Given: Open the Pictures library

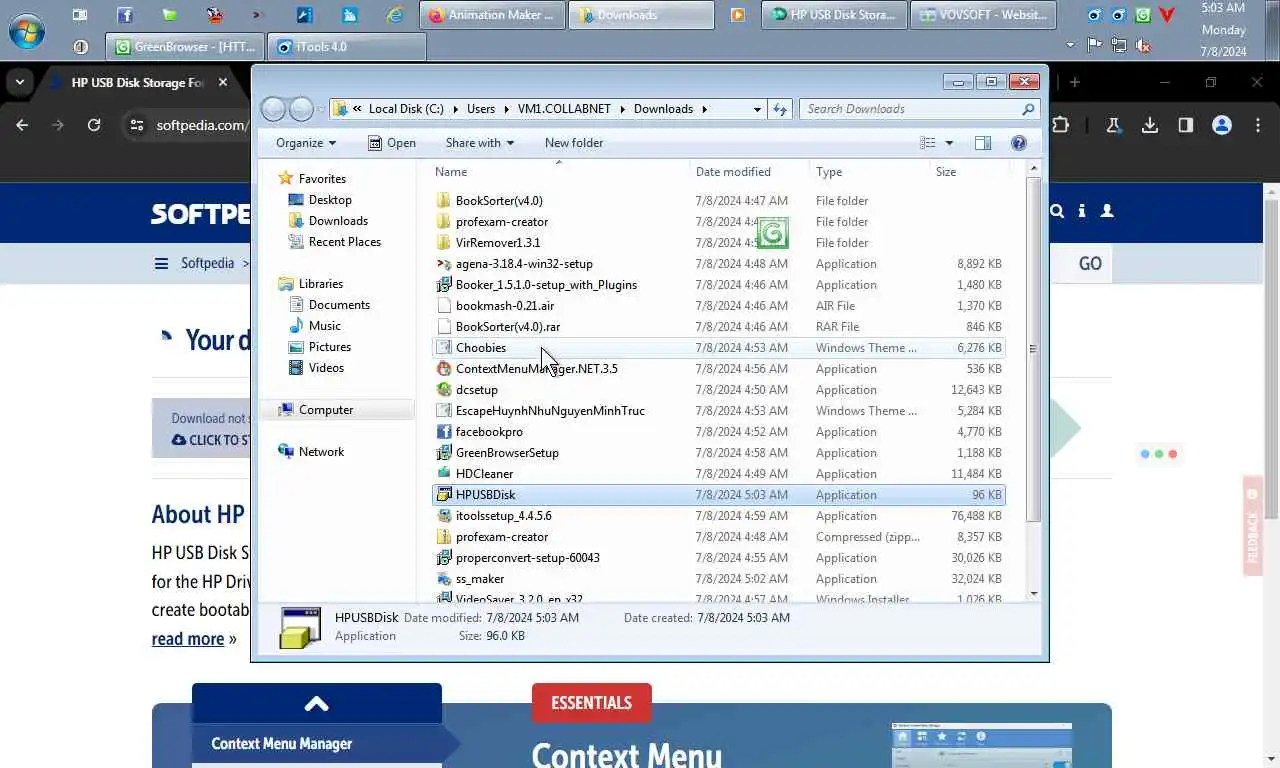Looking at the screenshot, I should point(329,346).
